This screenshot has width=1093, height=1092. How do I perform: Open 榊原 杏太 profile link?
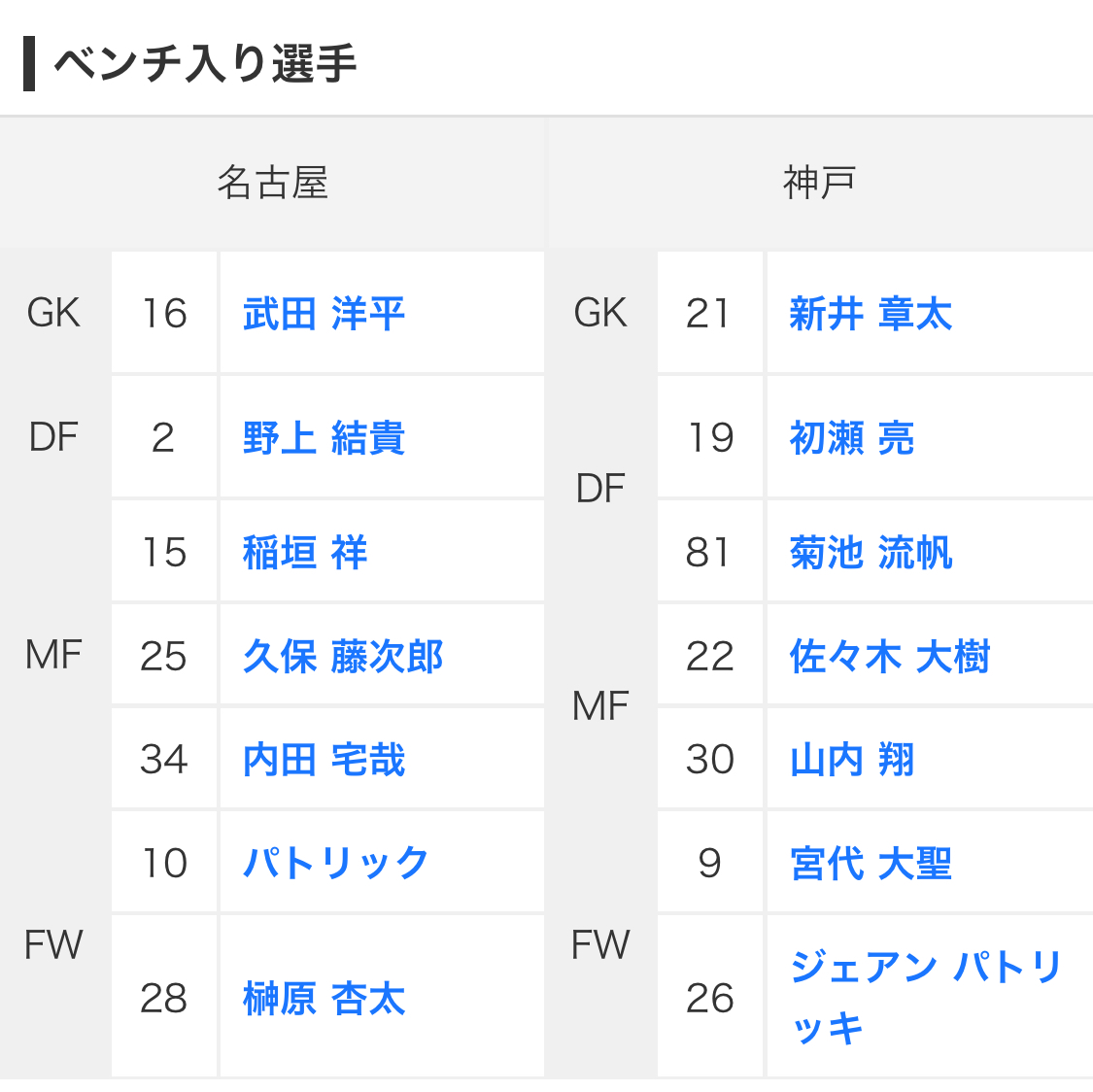tap(324, 999)
